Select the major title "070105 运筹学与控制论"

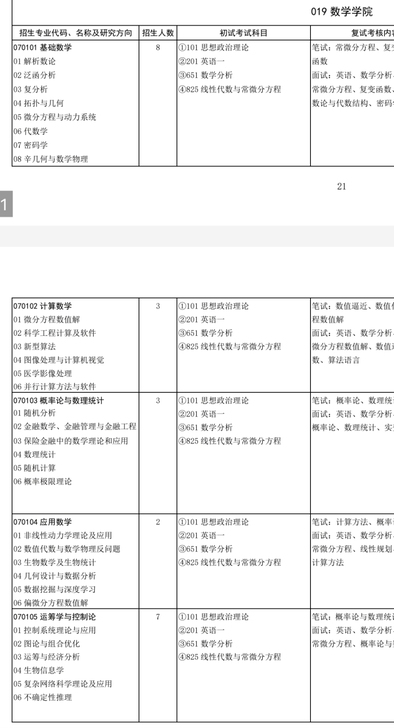[55, 617]
